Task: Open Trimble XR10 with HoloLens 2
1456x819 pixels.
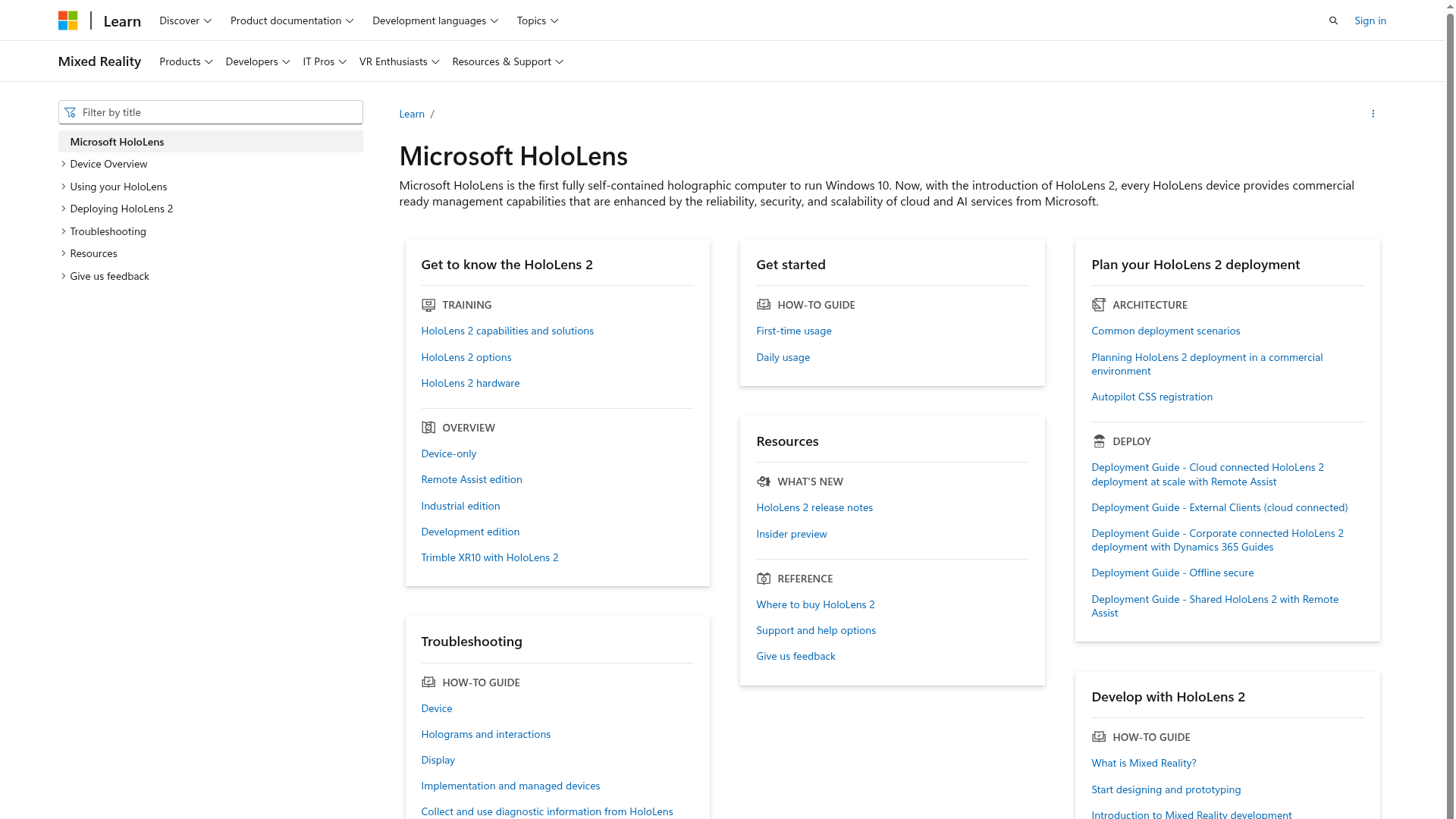Action: [490, 557]
